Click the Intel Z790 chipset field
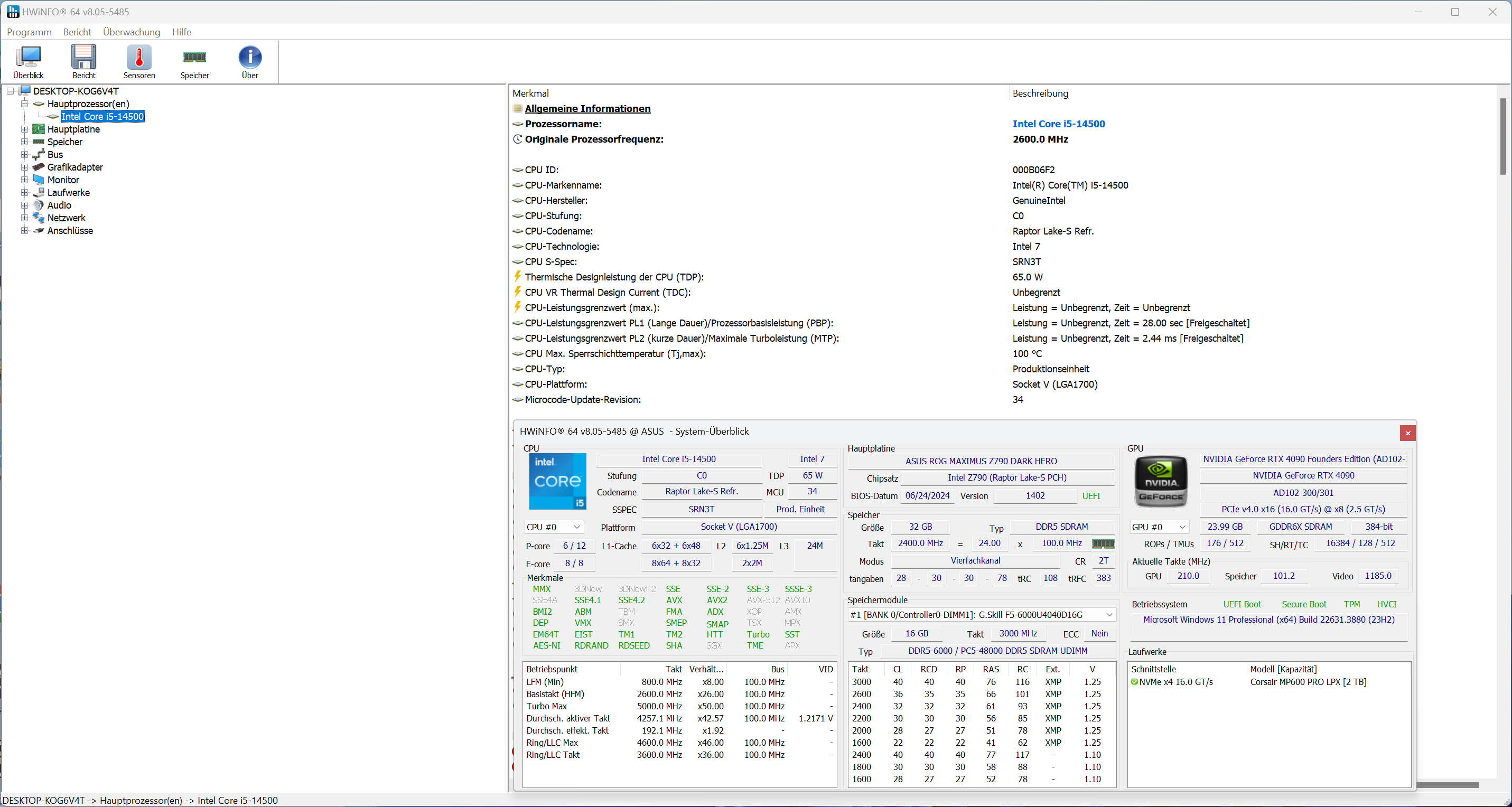The image size is (1512, 807). [x=1007, y=478]
